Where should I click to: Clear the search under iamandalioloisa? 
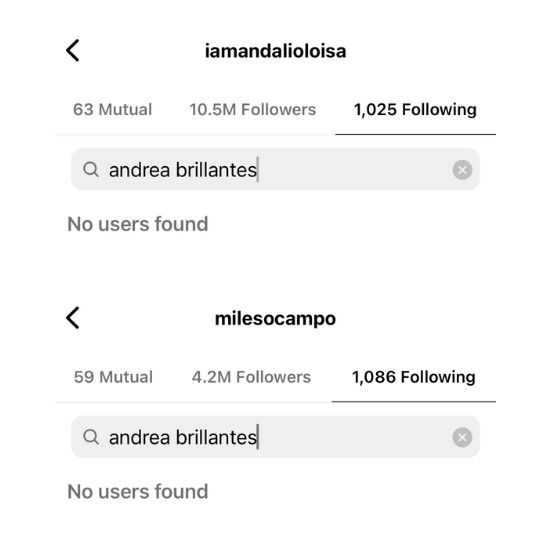click(x=462, y=170)
